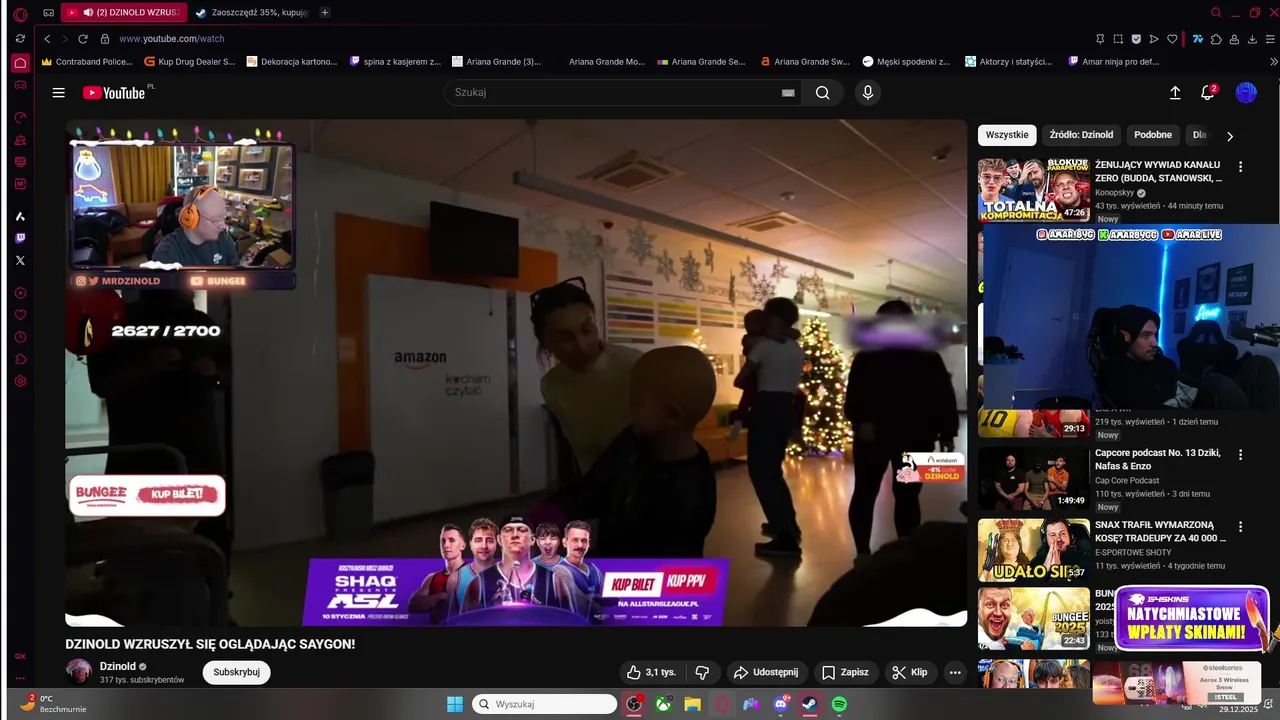Open Opera downloads icon
The image size is (1280, 720).
[x=1250, y=38]
